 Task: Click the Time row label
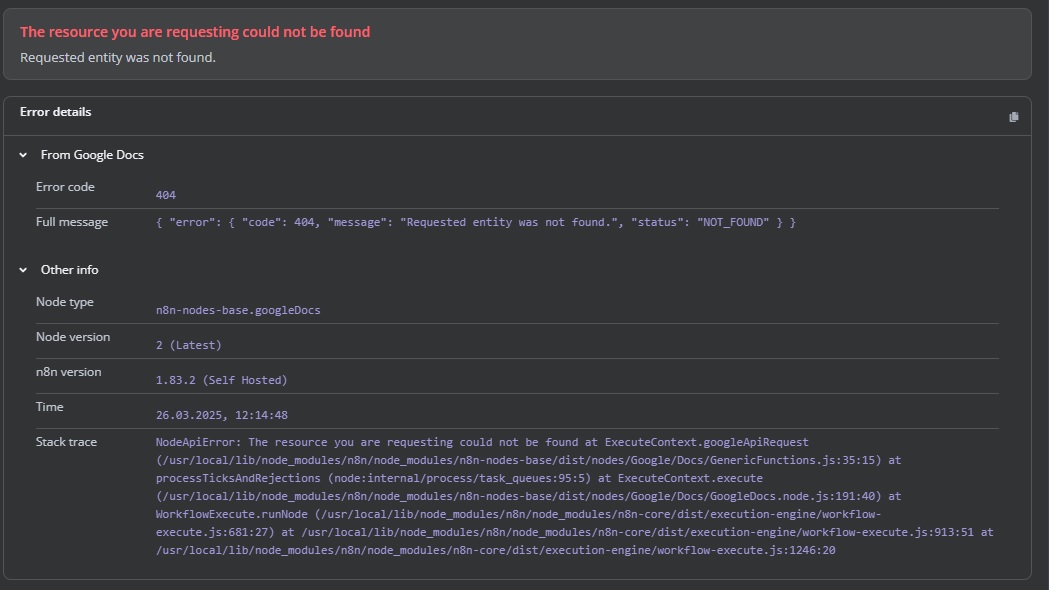click(x=50, y=407)
